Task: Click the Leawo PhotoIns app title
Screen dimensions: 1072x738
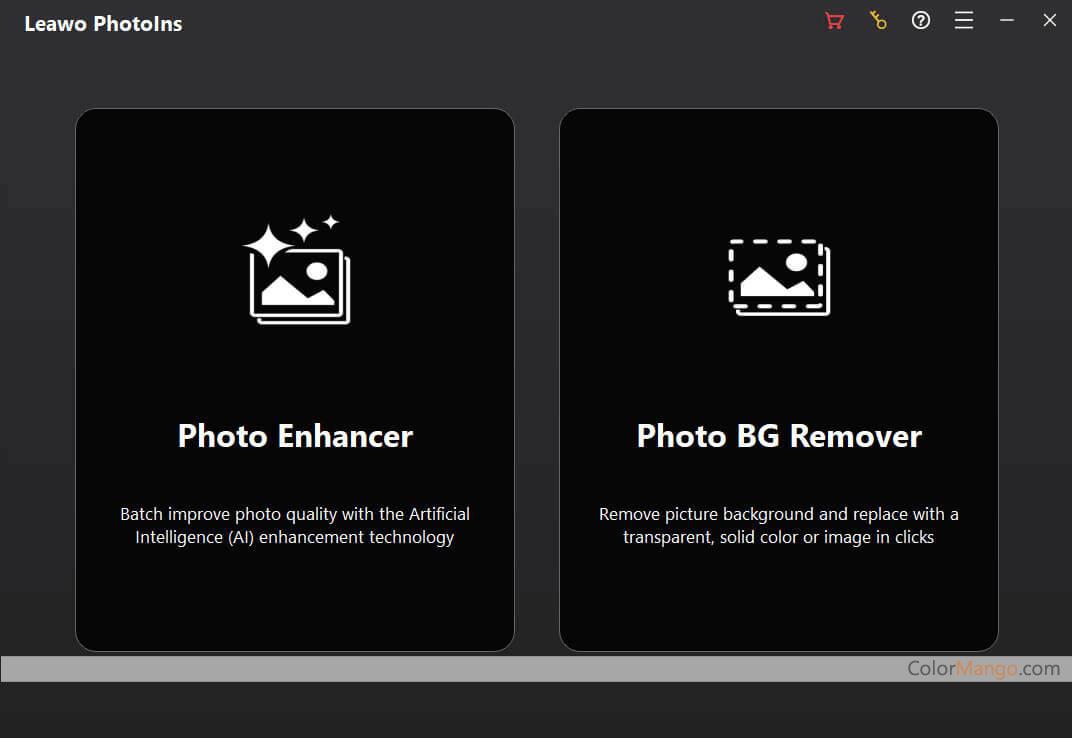Action: (103, 24)
